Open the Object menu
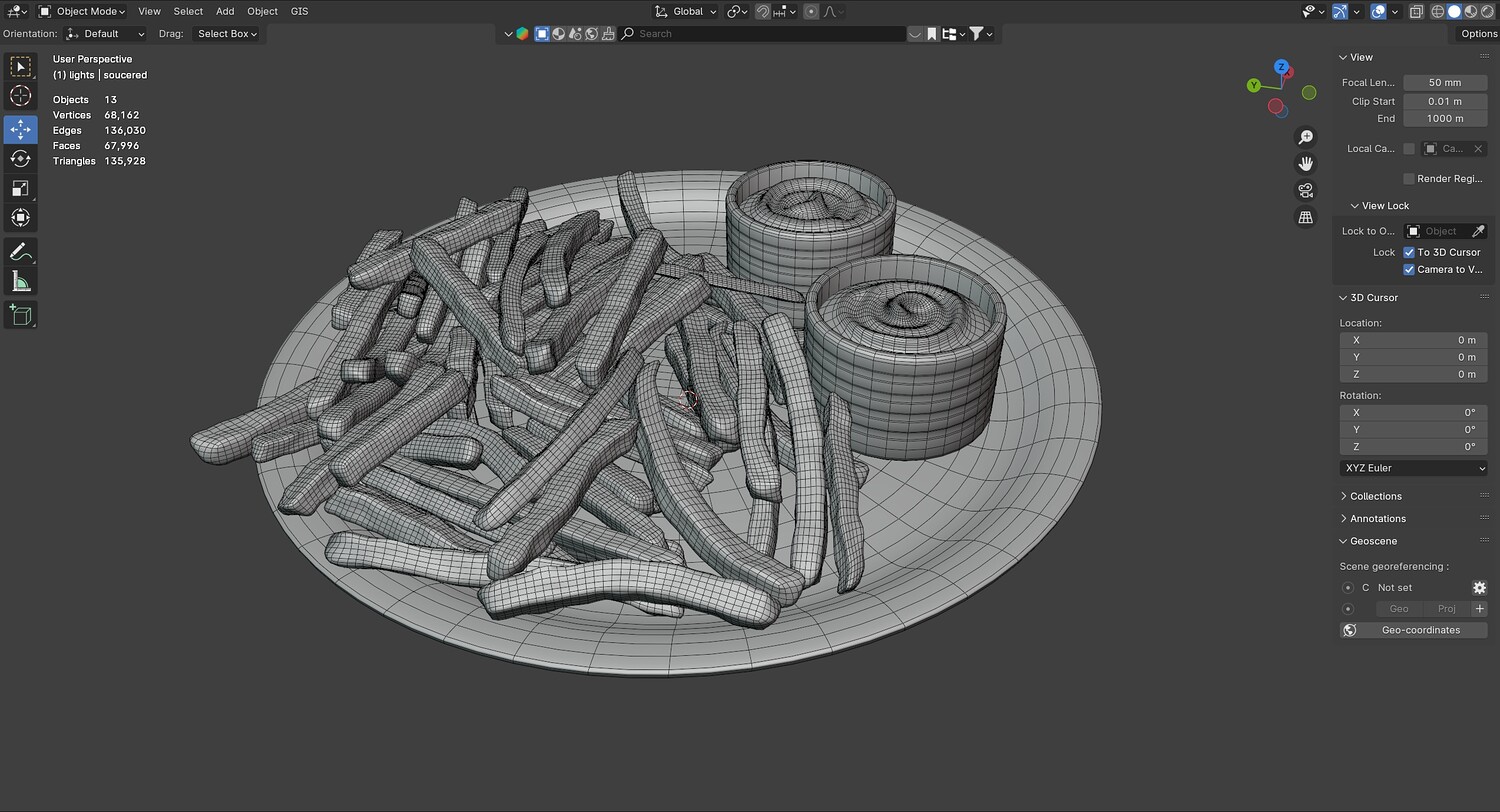Image resolution: width=1500 pixels, height=812 pixels. [x=262, y=12]
